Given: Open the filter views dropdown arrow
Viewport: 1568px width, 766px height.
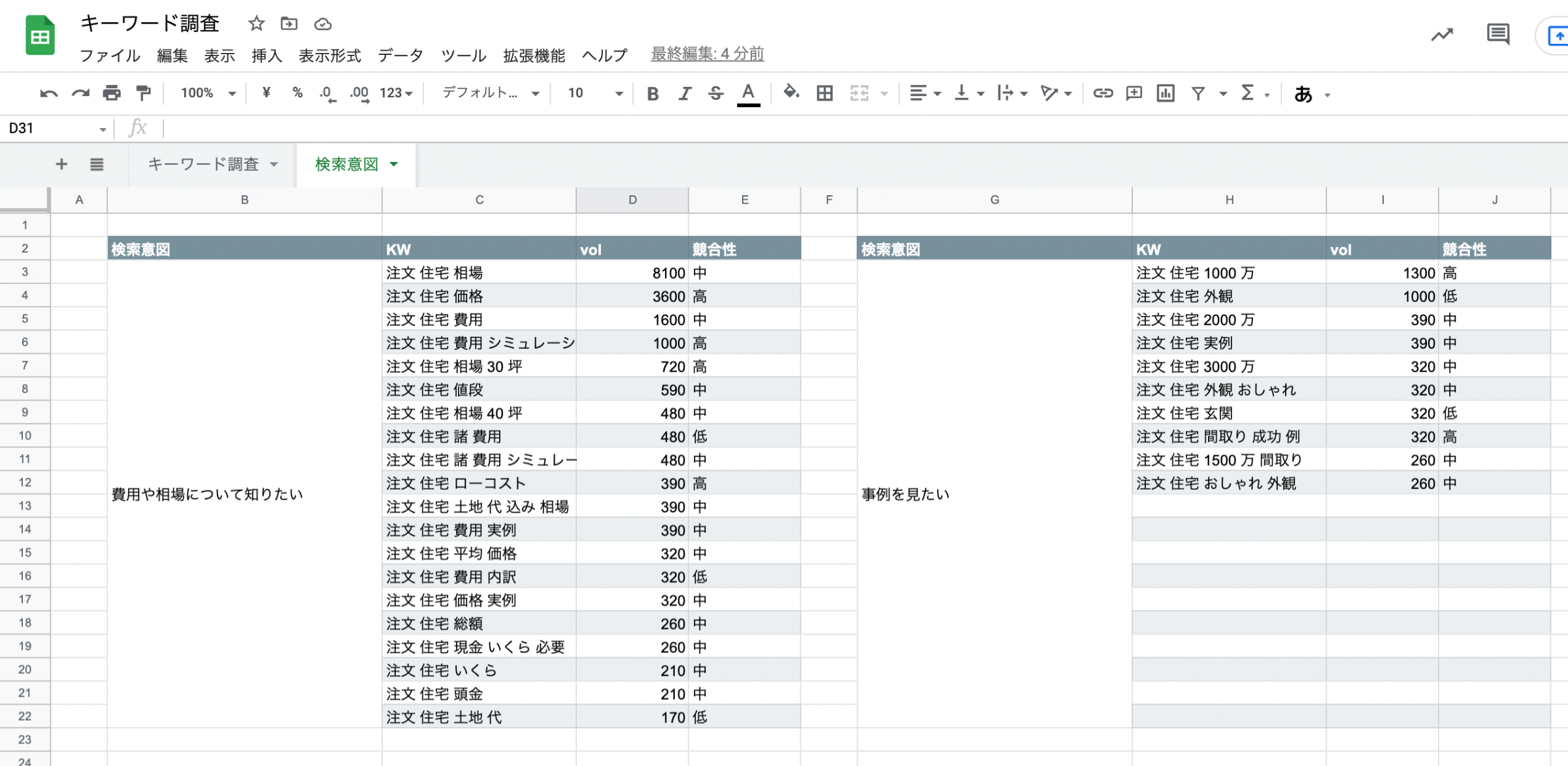Looking at the screenshot, I should click(1223, 95).
